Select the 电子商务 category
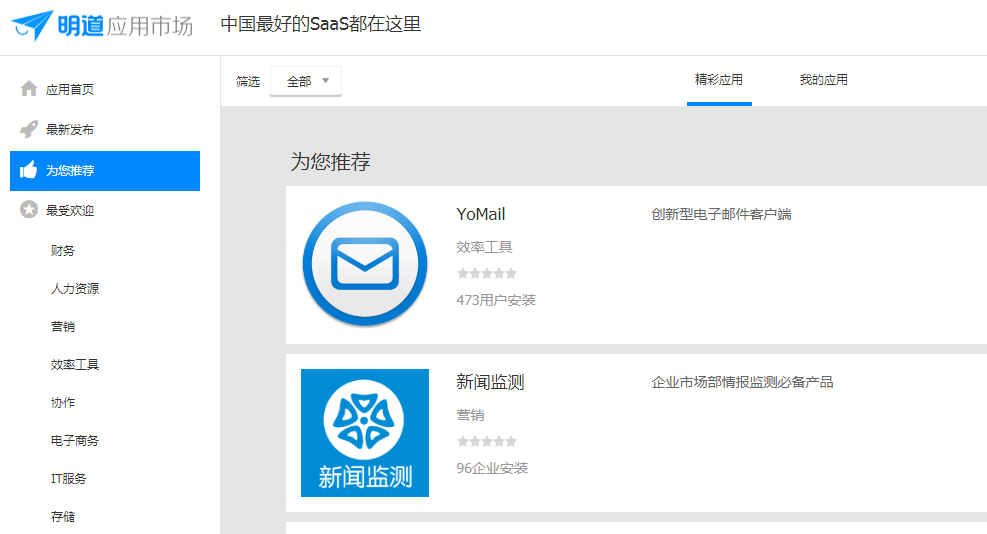Screen dimensions: 987x534 [75, 441]
